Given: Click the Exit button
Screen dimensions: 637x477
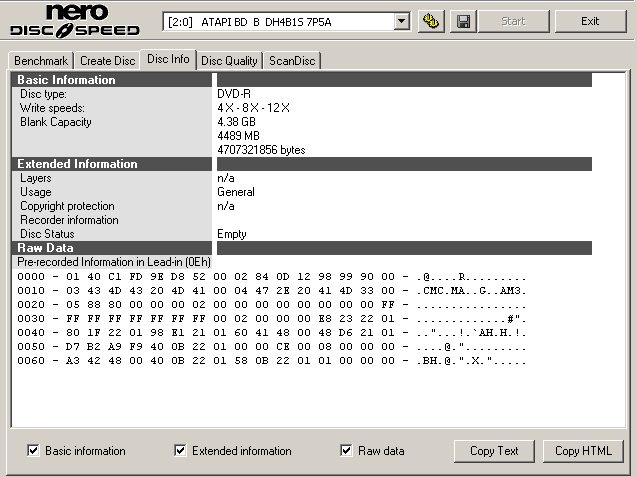Looking at the screenshot, I should 590,21.
